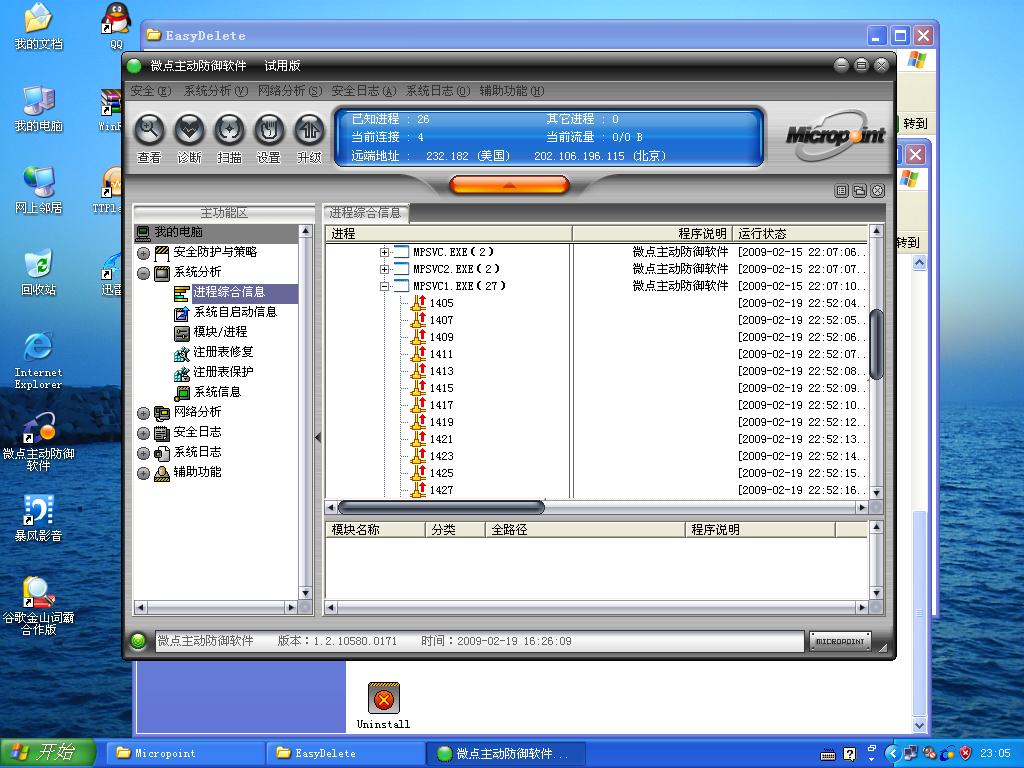This screenshot has width=1024, height=768.
Task: Click the green status indicator in status bar
Action: coord(138,641)
